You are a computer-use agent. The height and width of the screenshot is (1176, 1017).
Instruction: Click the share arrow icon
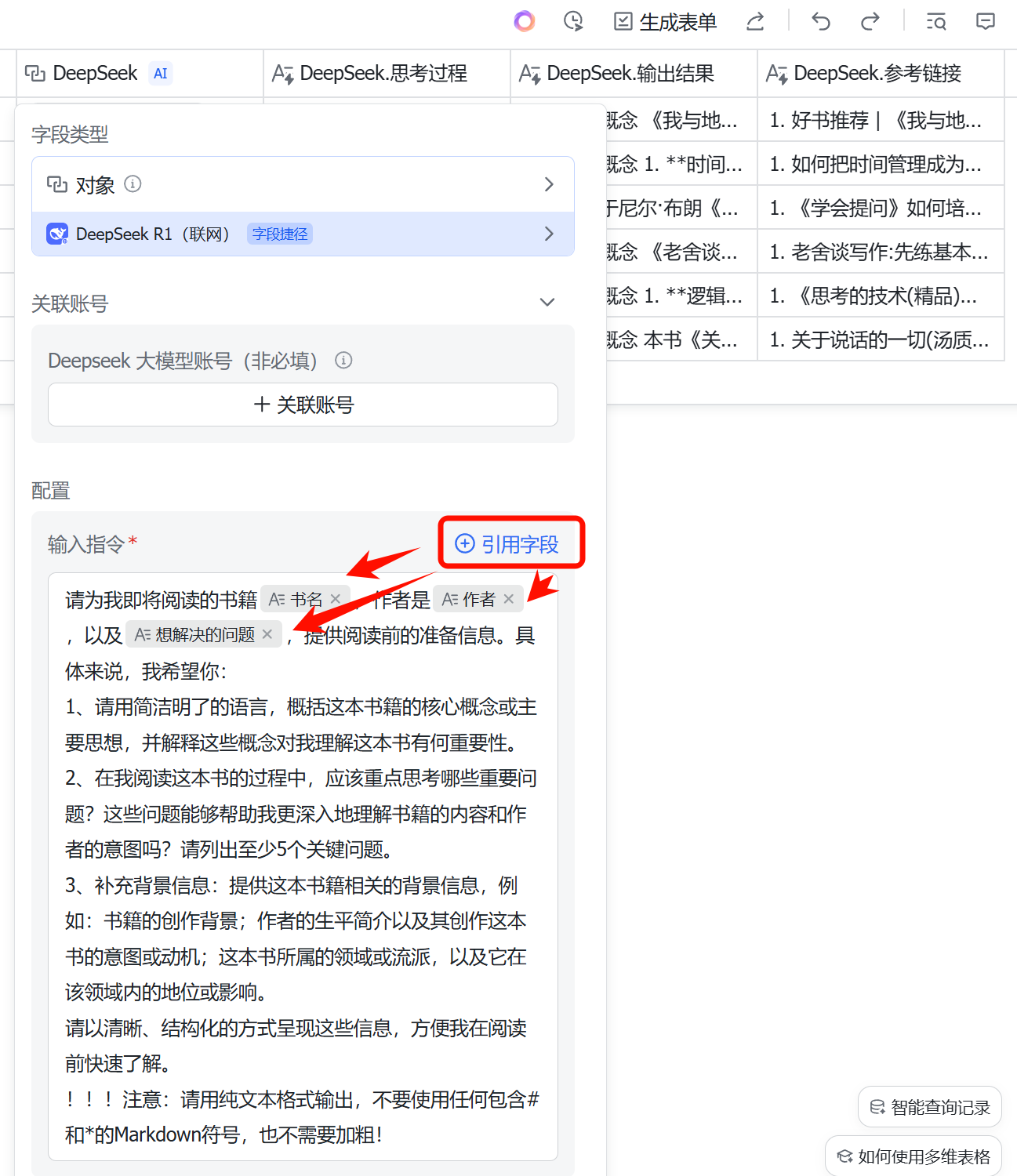(x=755, y=21)
